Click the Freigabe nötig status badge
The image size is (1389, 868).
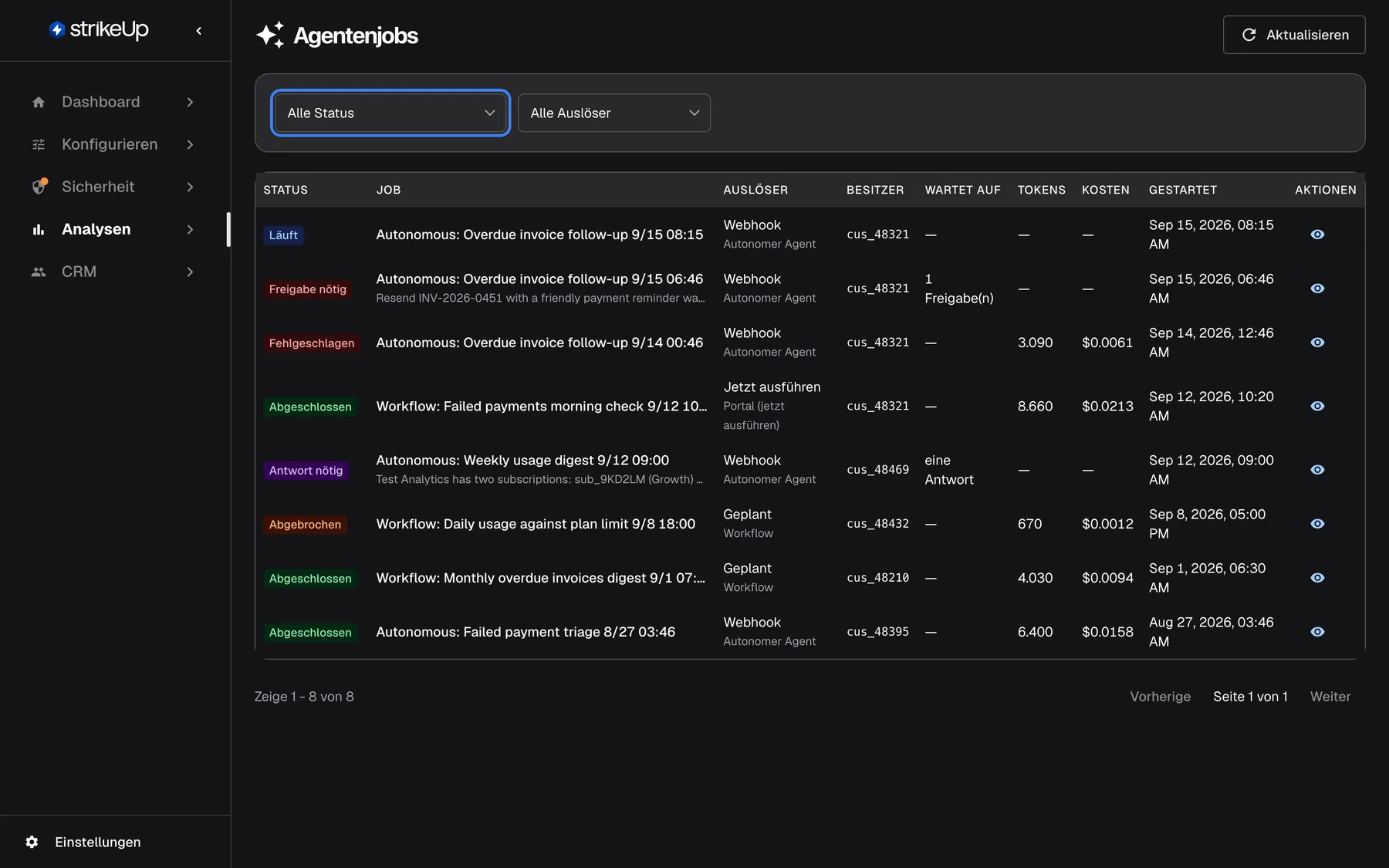pyautogui.click(x=307, y=289)
